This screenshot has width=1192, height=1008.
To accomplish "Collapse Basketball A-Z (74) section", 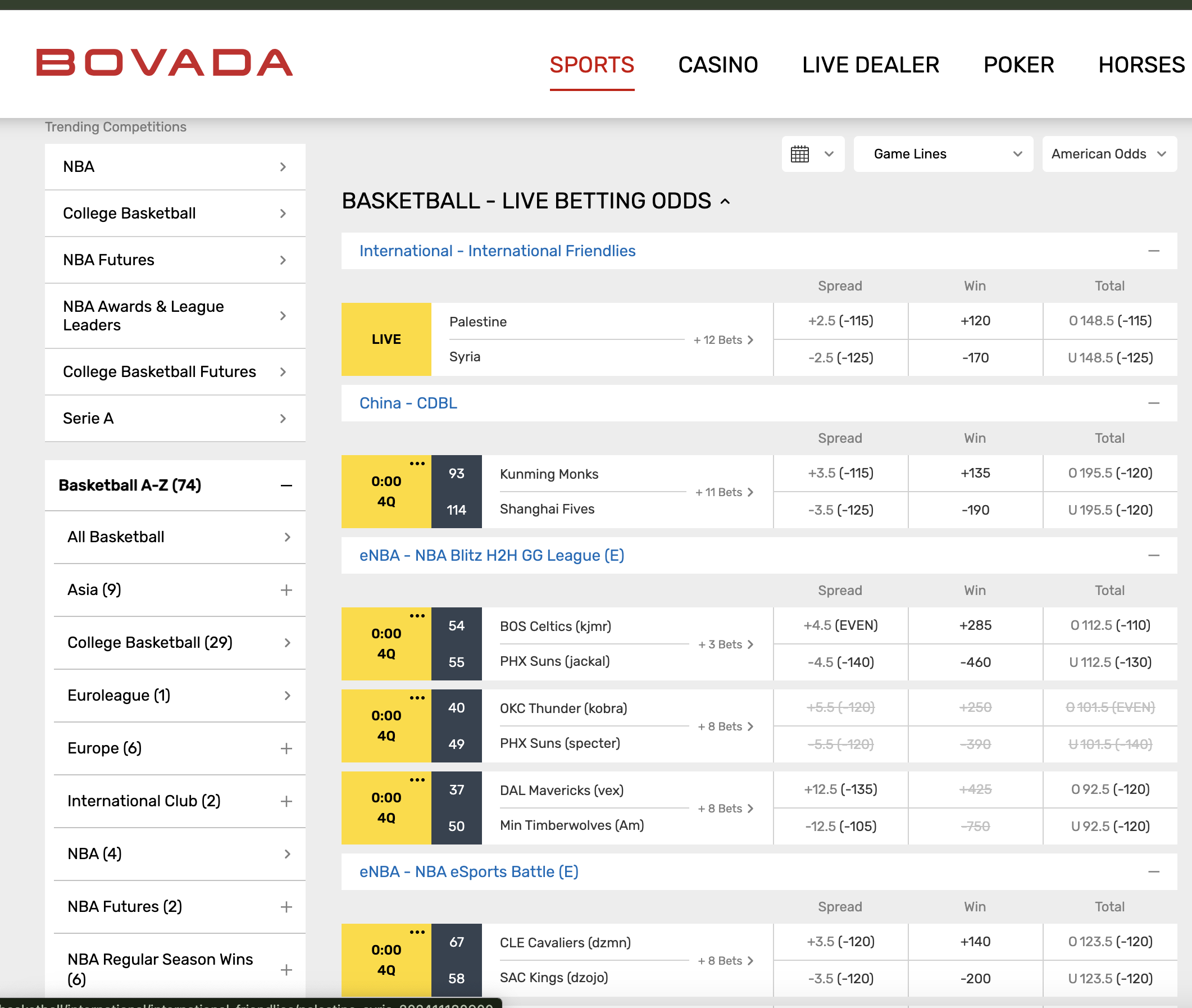I will pos(286,485).
